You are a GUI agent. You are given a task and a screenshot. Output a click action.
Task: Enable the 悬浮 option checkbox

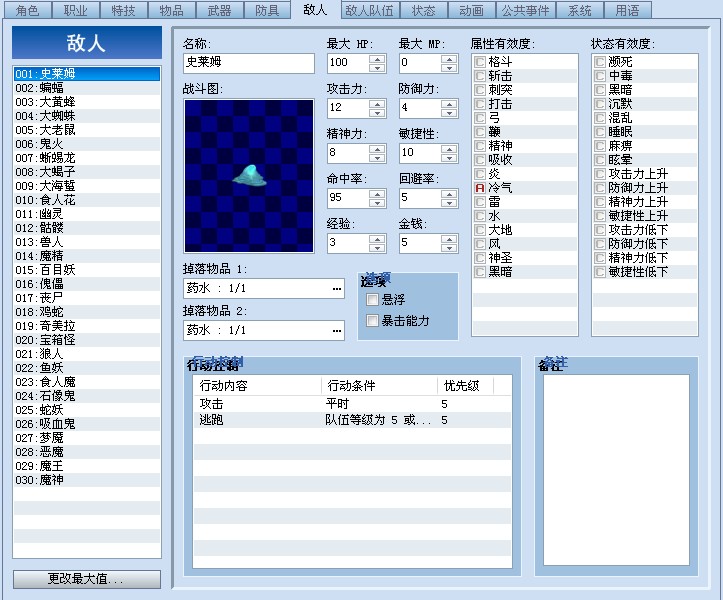click(372, 300)
